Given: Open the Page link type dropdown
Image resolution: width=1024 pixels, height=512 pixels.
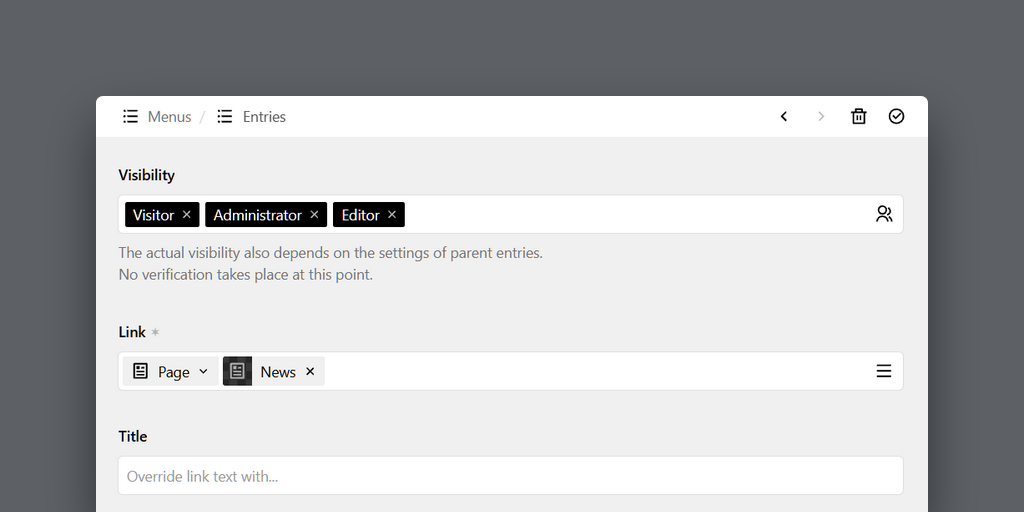Looking at the screenshot, I should (170, 371).
